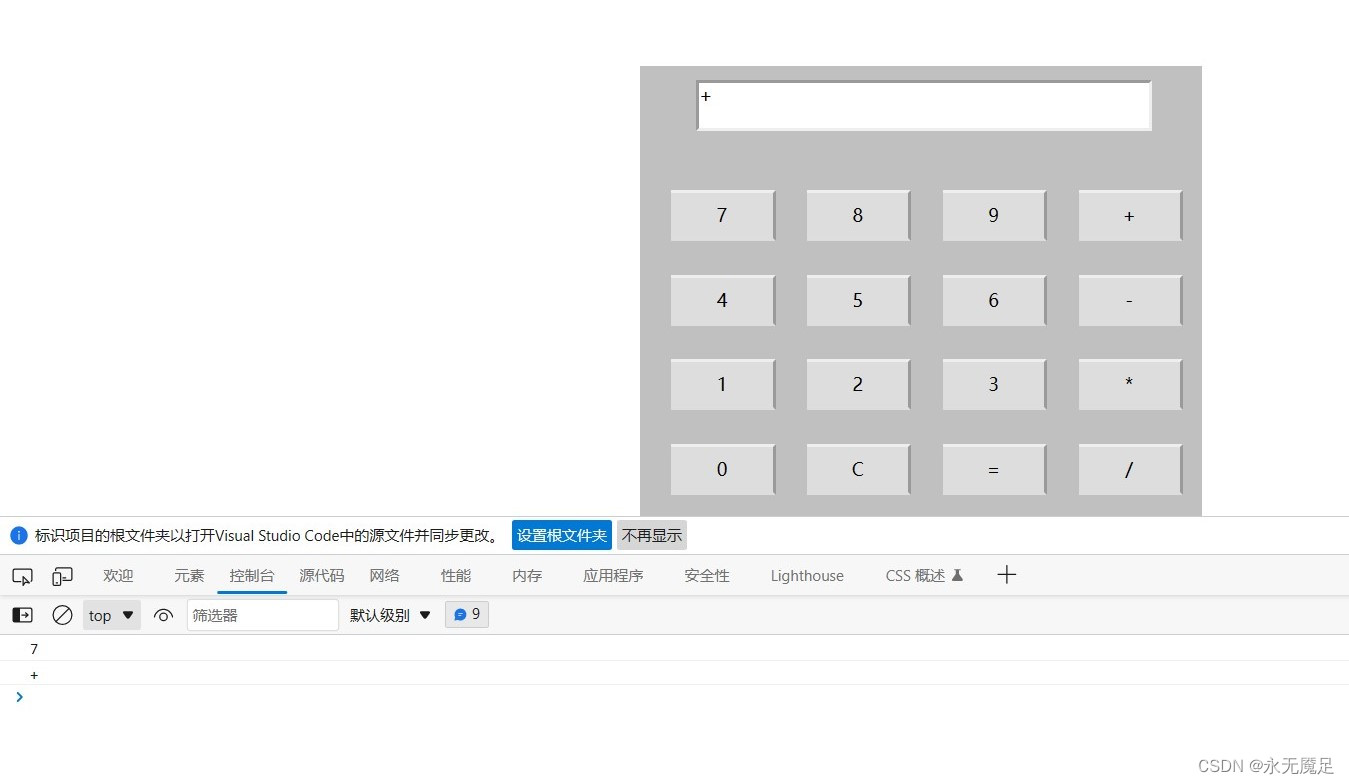Switch to the 欢迎 tab
The width and height of the screenshot is (1349, 784).
tap(118, 576)
